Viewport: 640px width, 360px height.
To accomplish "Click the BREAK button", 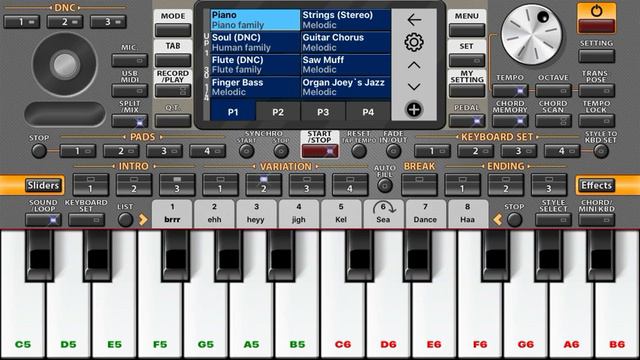I will (419, 184).
